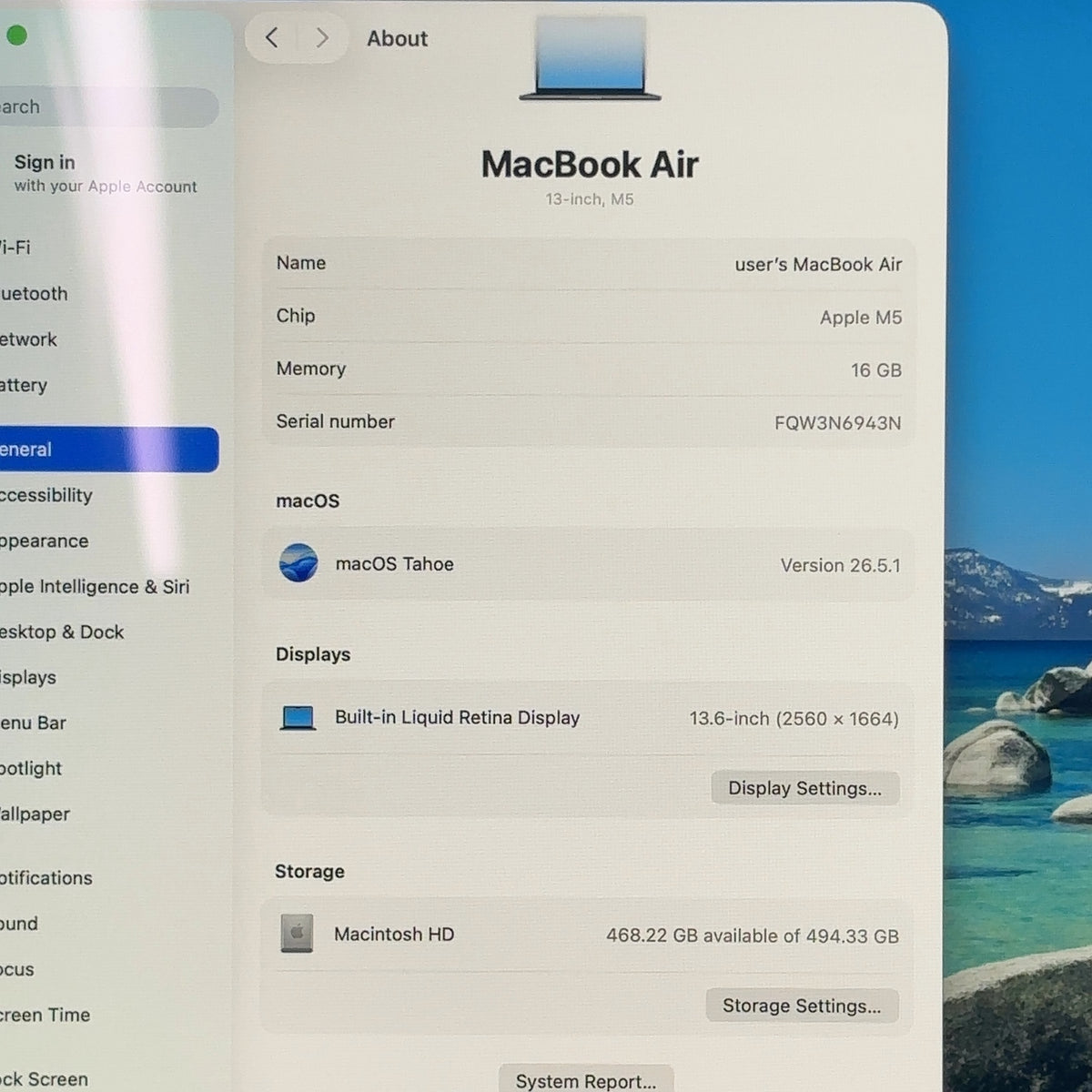Image resolution: width=1092 pixels, height=1092 pixels.
Task: Click the chip value "Apple M5"
Action: click(x=861, y=318)
